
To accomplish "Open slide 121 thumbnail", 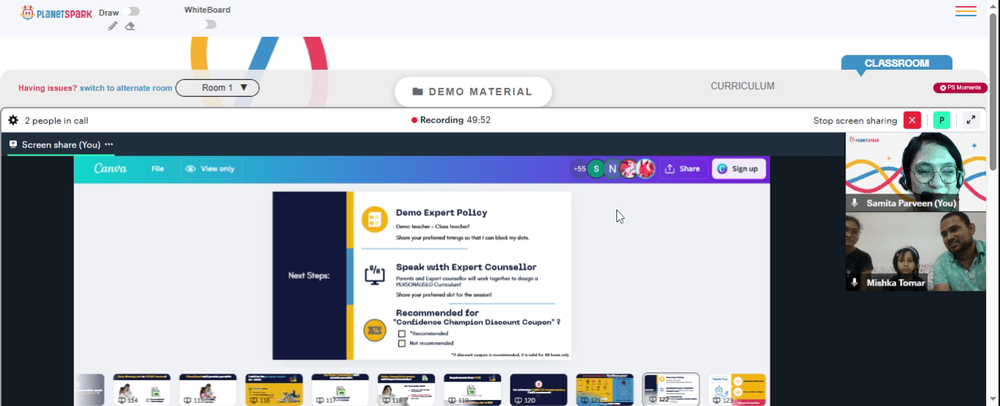I will [x=605, y=389].
